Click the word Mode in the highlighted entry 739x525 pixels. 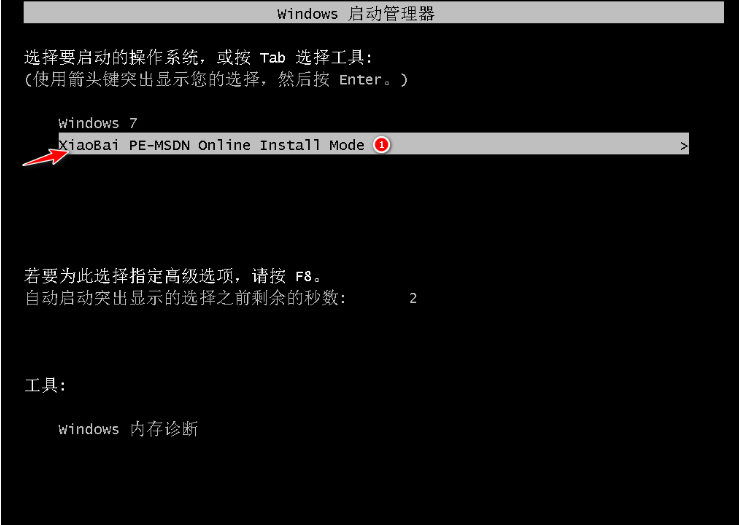pyautogui.click(x=347, y=145)
